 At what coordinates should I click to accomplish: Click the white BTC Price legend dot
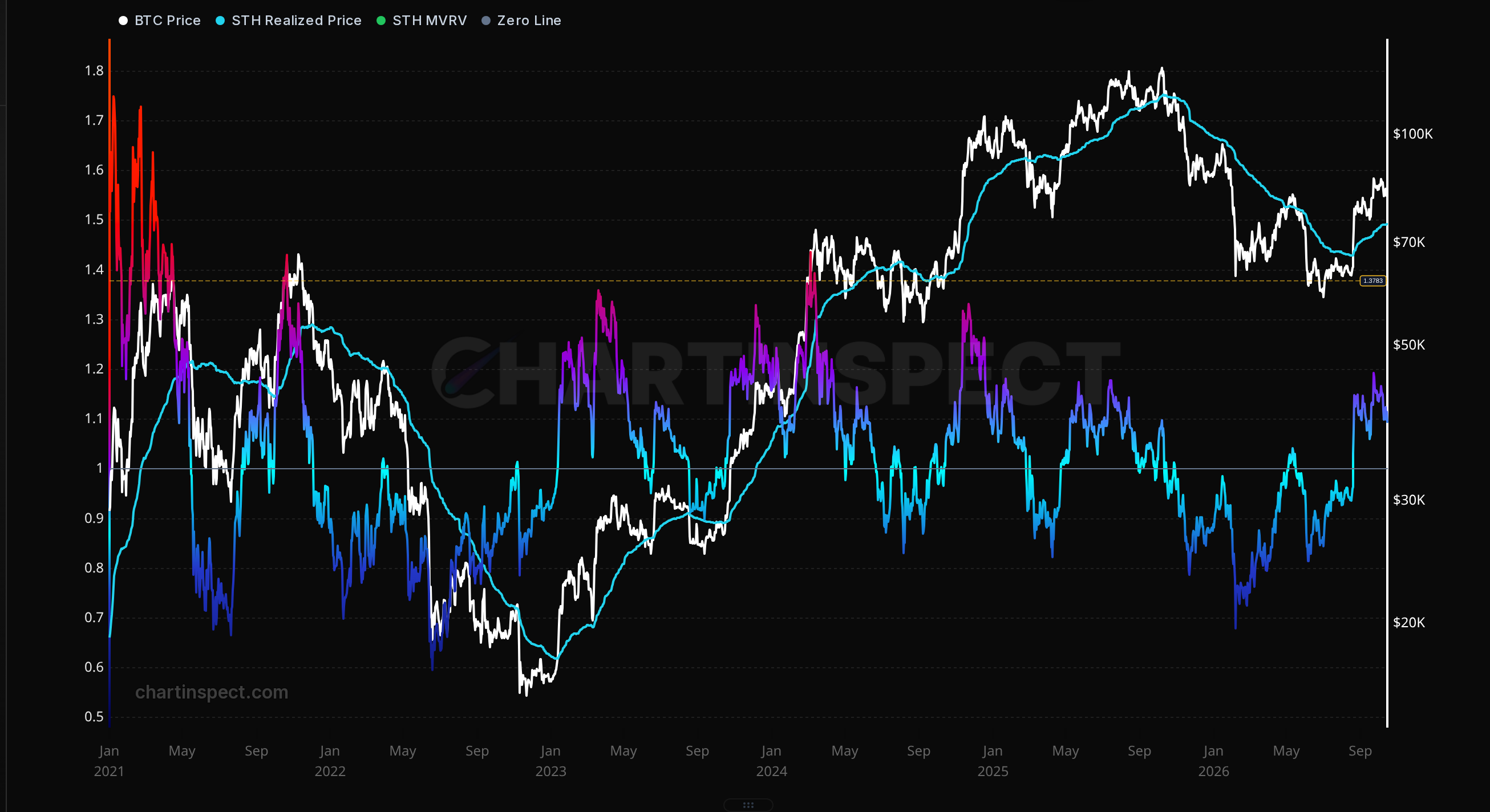pyautogui.click(x=123, y=21)
